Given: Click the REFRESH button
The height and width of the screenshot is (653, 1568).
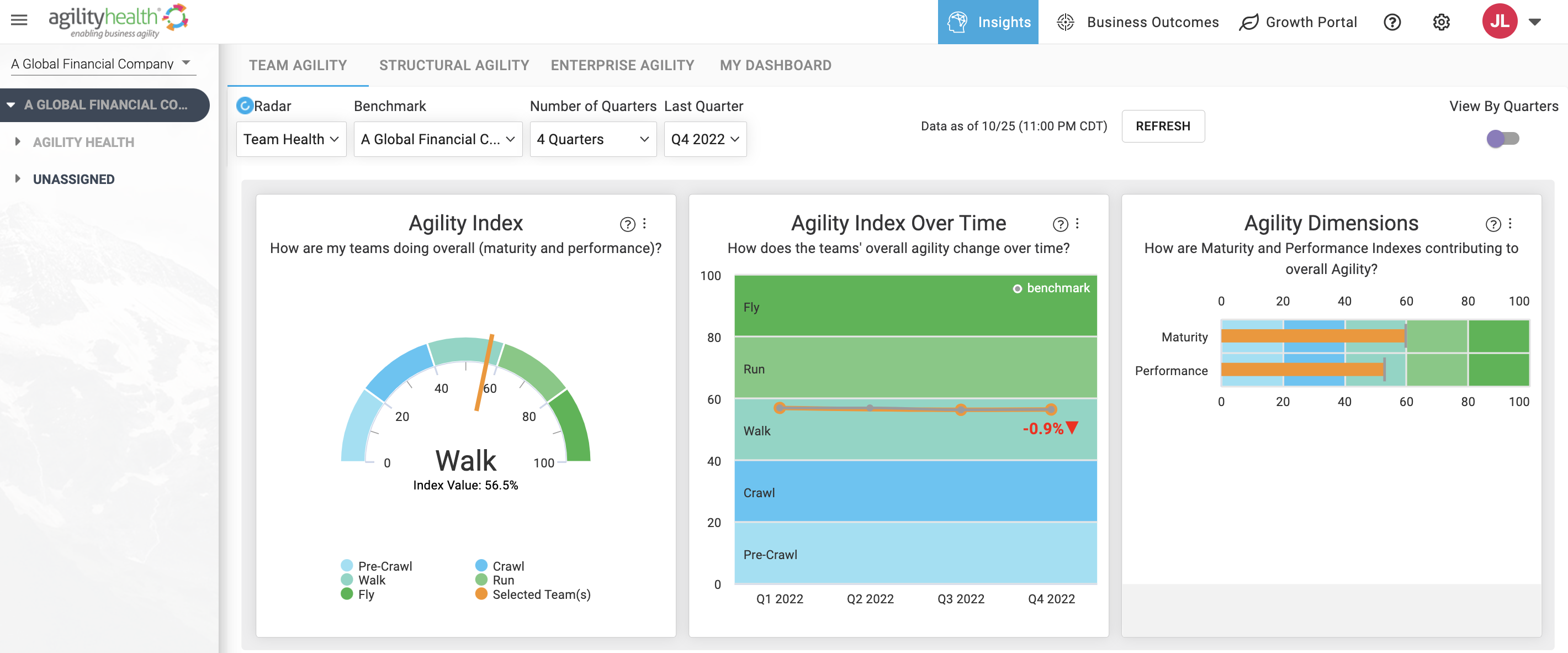Looking at the screenshot, I should tap(1163, 126).
